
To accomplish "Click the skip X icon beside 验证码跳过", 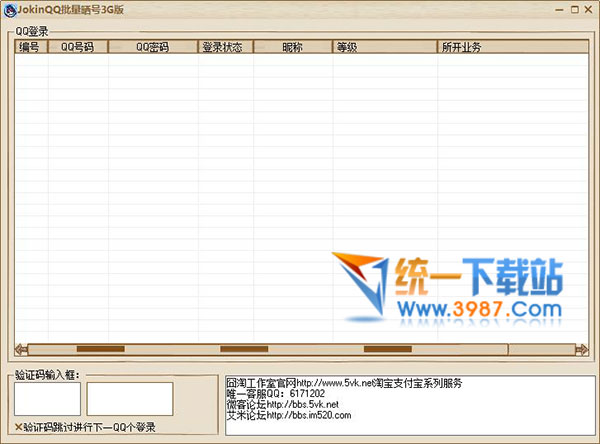I will [18, 427].
